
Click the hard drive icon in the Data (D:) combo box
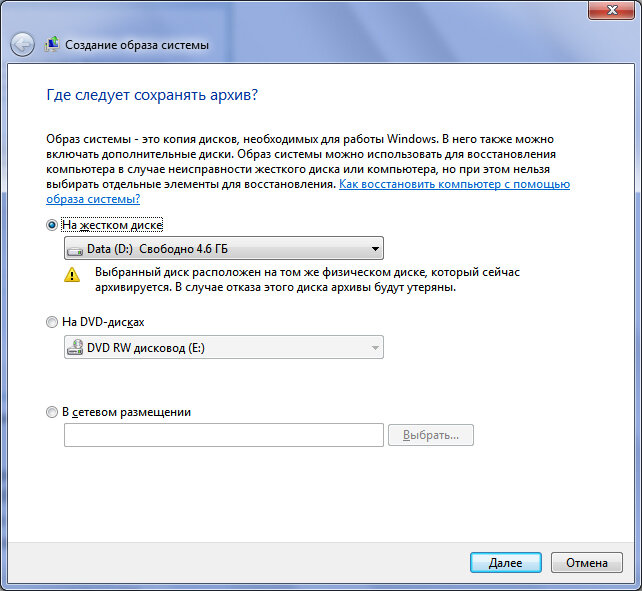coord(75,249)
